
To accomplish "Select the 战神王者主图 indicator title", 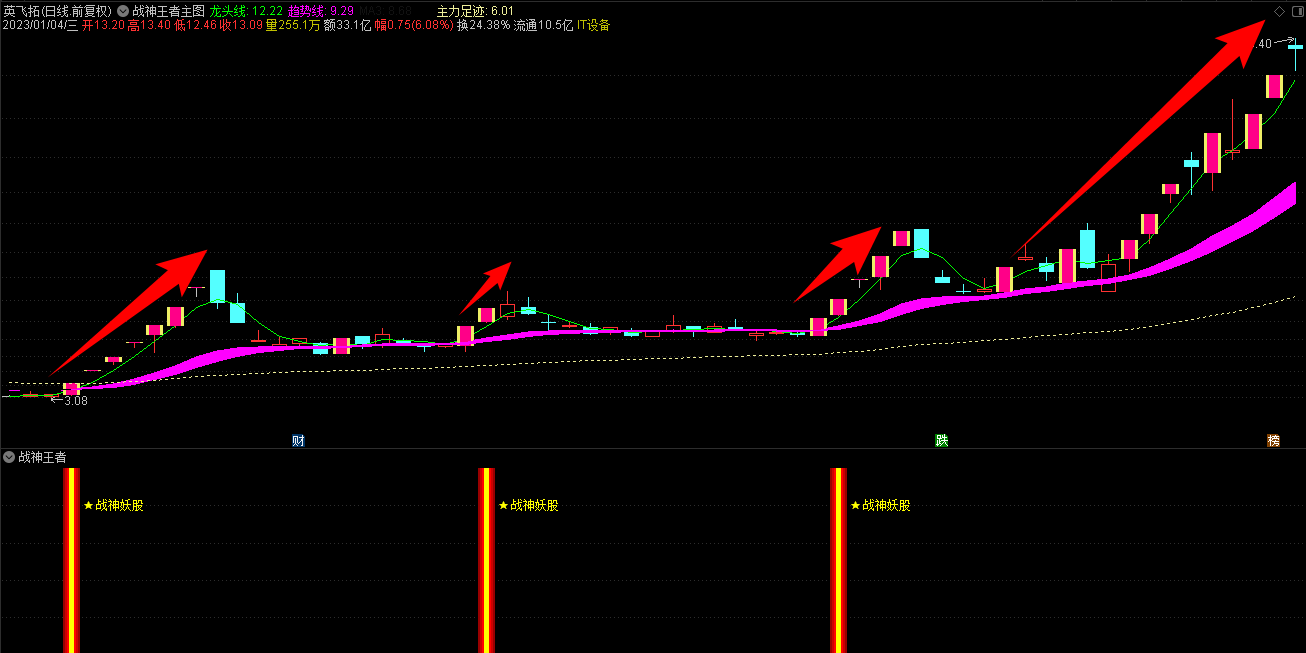I will [170, 11].
